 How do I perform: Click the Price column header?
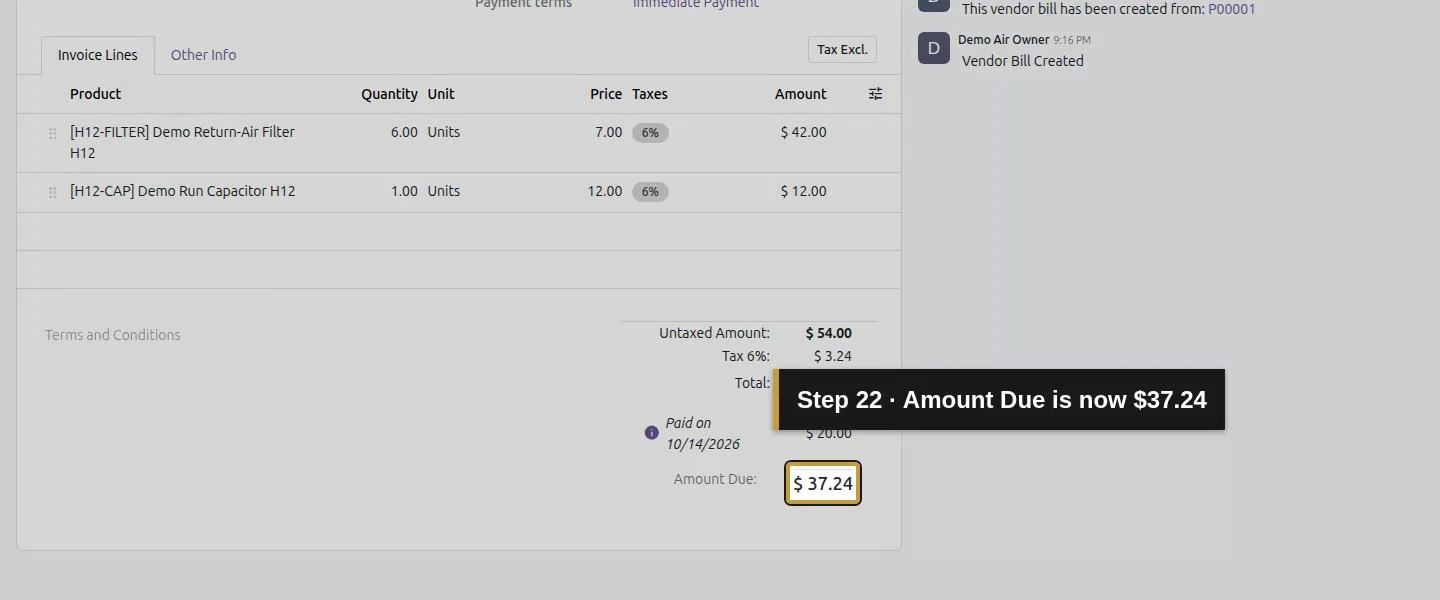[606, 94]
